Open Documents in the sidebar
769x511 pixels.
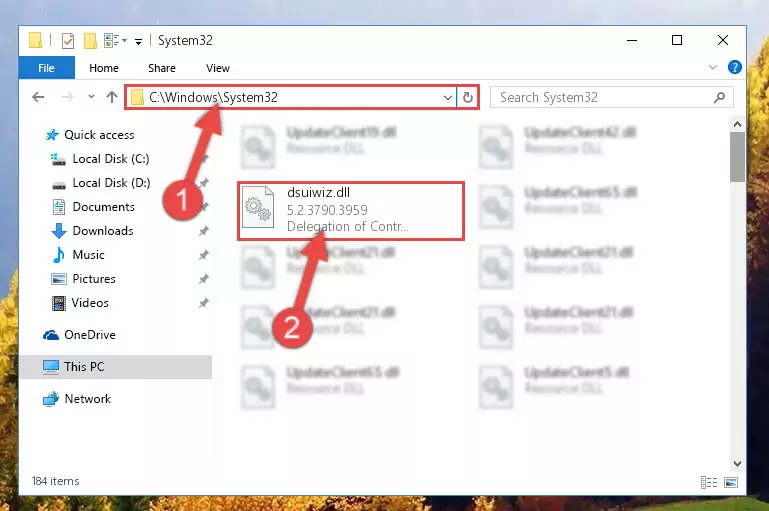point(103,207)
